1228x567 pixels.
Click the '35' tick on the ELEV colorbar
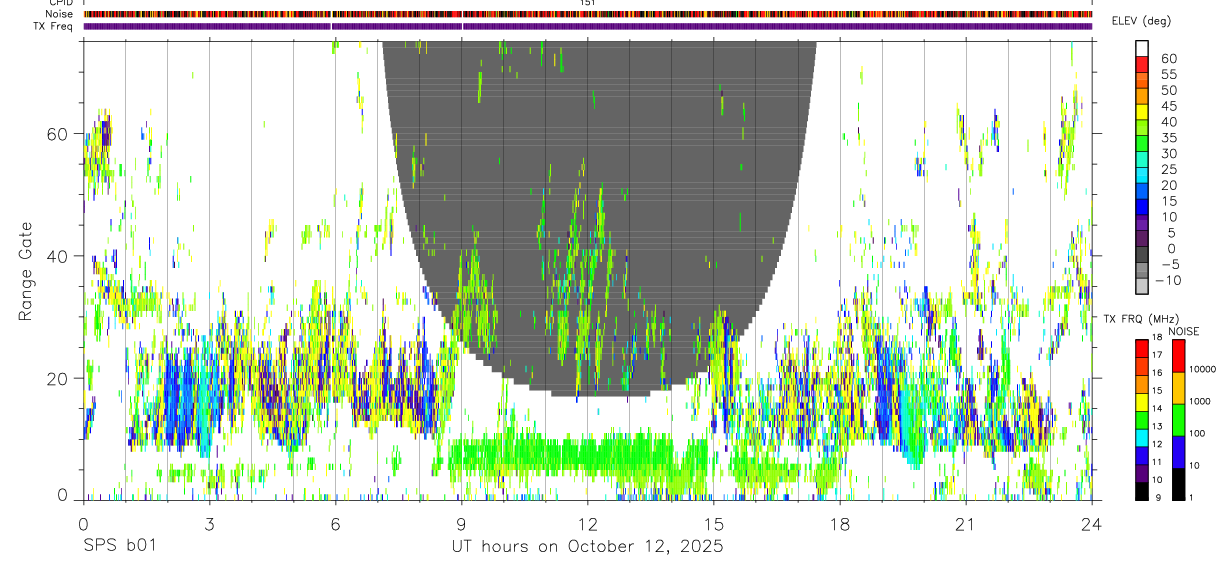[x=1168, y=137]
